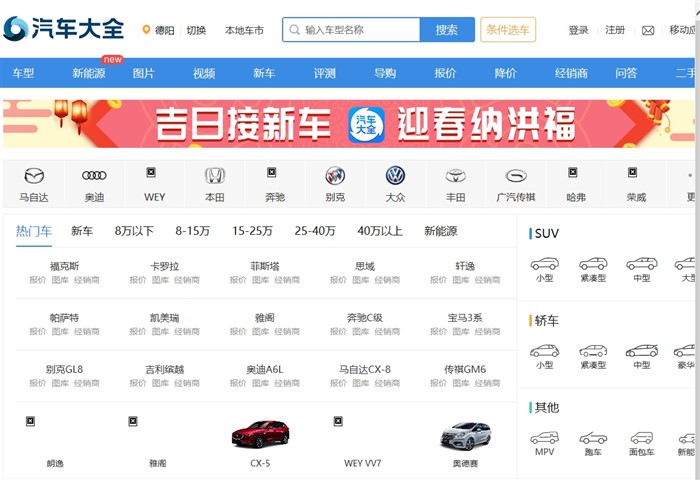This screenshot has width=700, height=480.
Task: Click 切换 to change city
Action: click(x=196, y=30)
